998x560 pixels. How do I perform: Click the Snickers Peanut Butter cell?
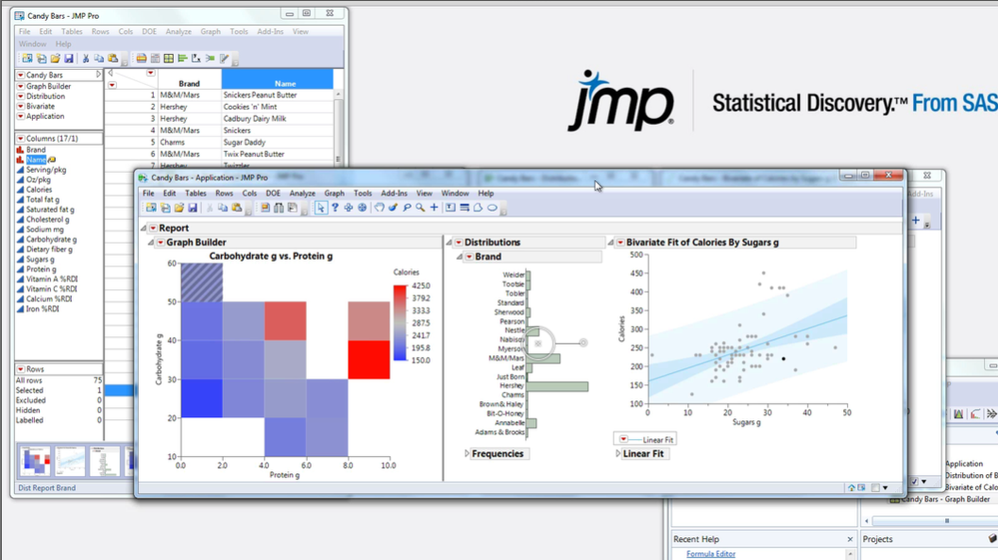pyautogui.click(x=277, y=95)
